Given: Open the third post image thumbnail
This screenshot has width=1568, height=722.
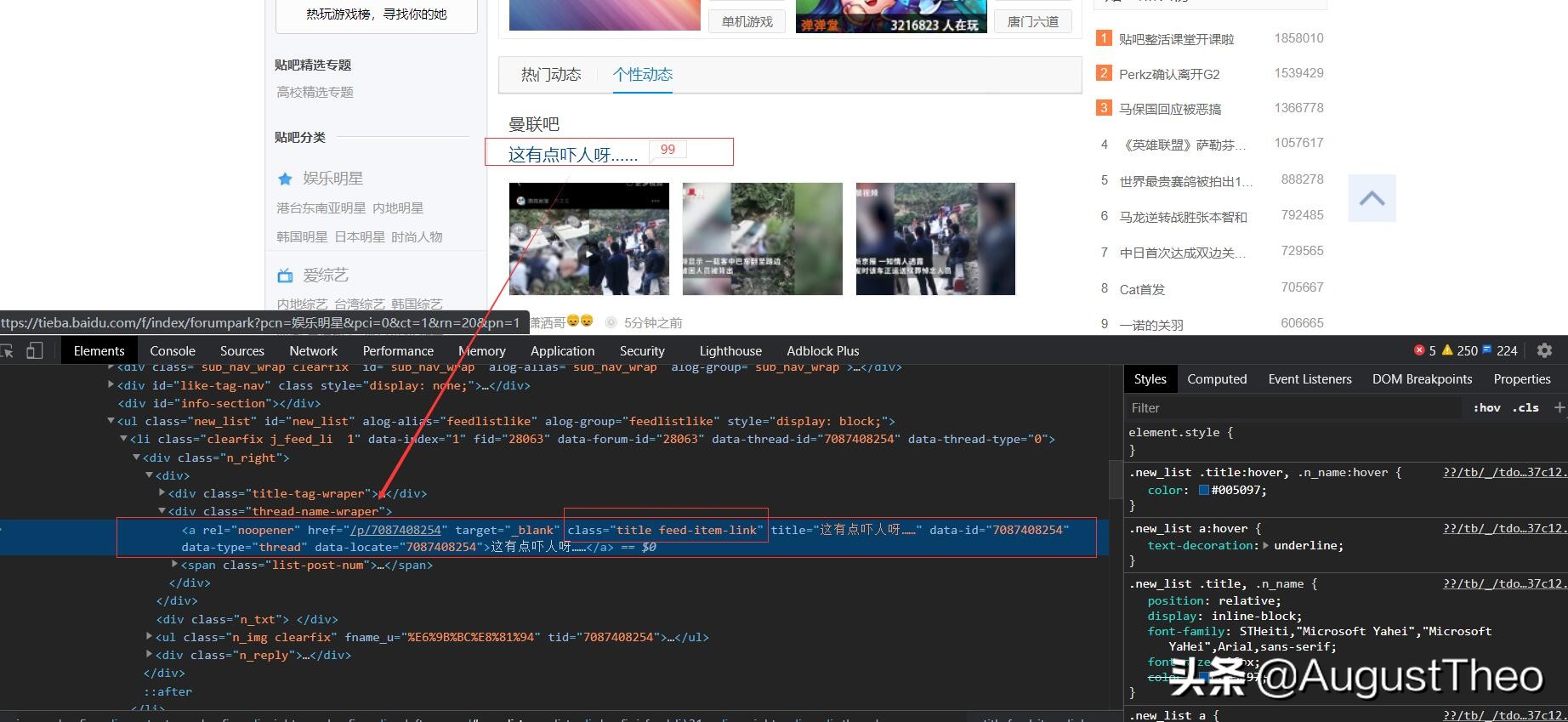Looking at the screenshot, I should coord(935,239).
